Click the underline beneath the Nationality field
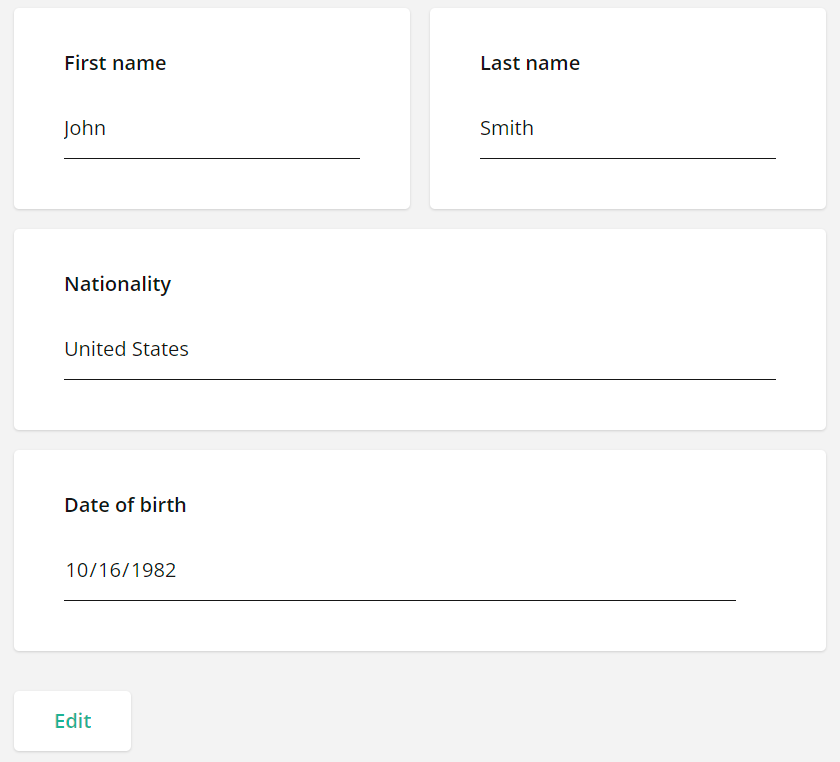 pos(420,378)
